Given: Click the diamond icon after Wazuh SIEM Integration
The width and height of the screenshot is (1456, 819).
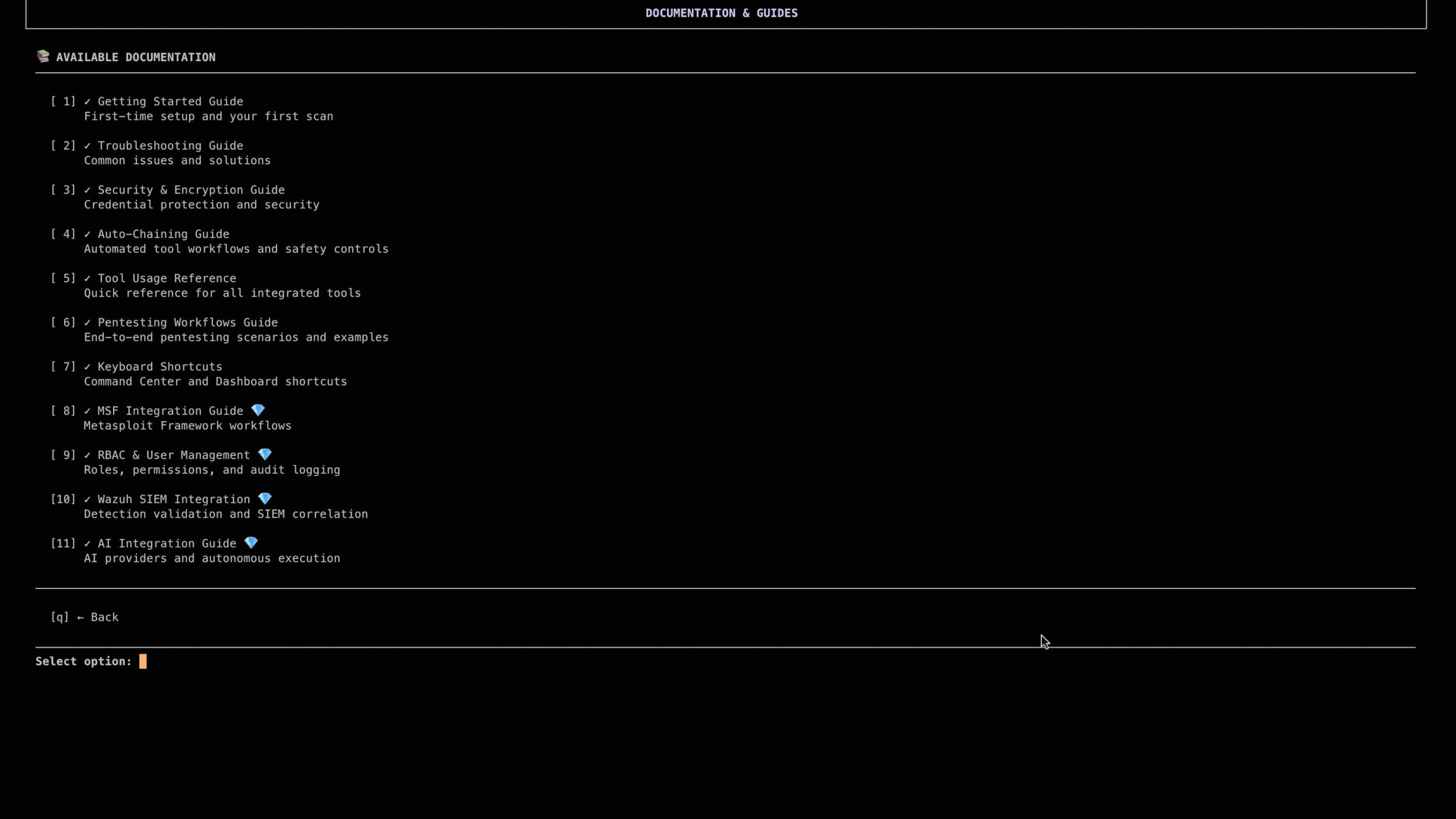Looking at the screenshot, I should pos(264,499).
